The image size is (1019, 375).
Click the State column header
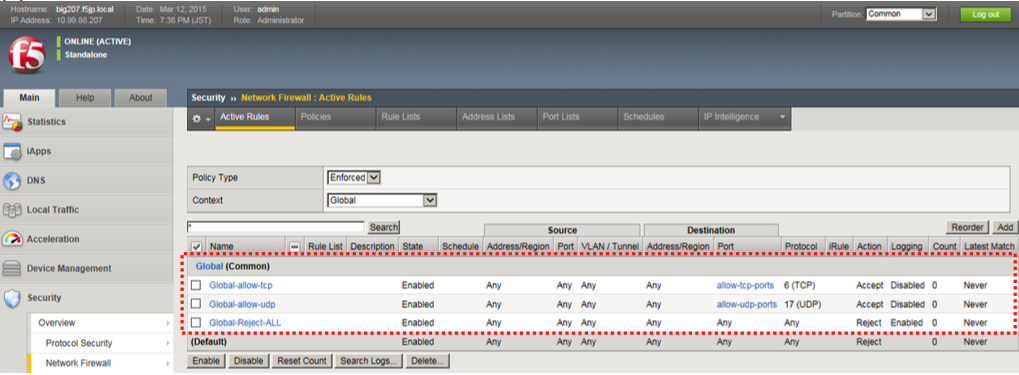412,247
